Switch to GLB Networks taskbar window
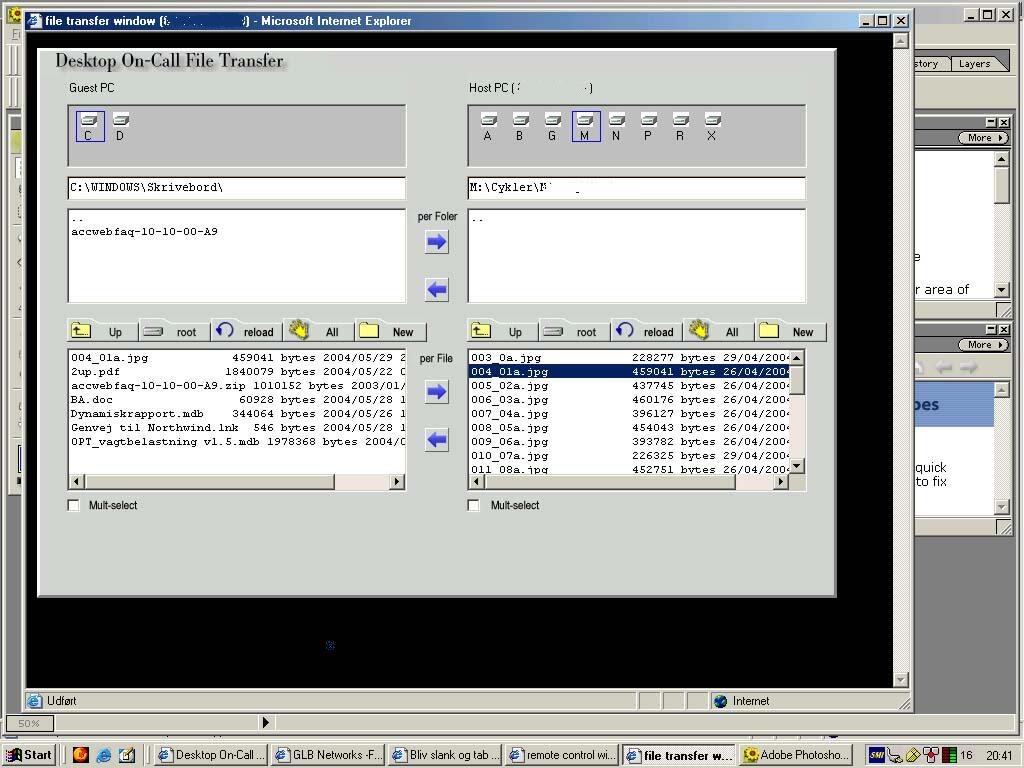The width and height of the screenshot is (1024, 768). point(328,755)
